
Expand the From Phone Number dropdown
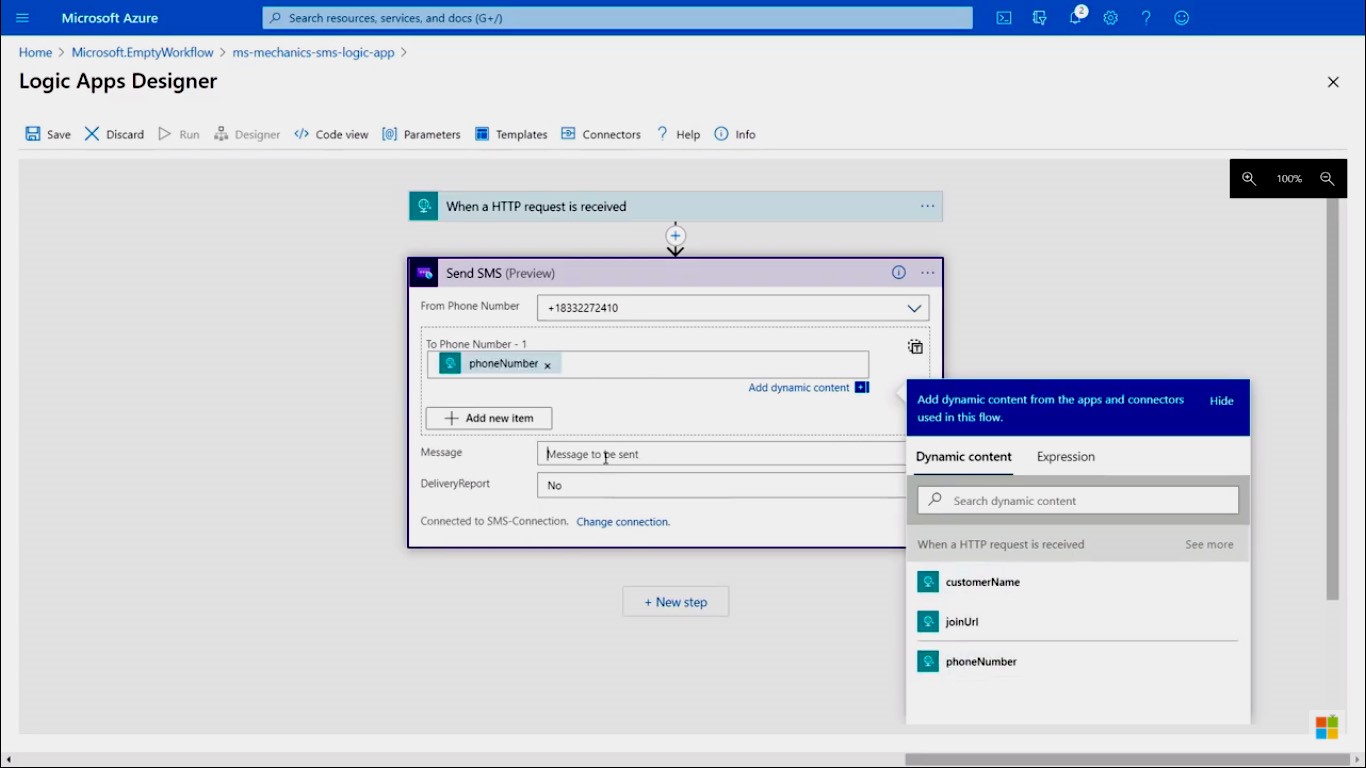[x=914, y=308]
